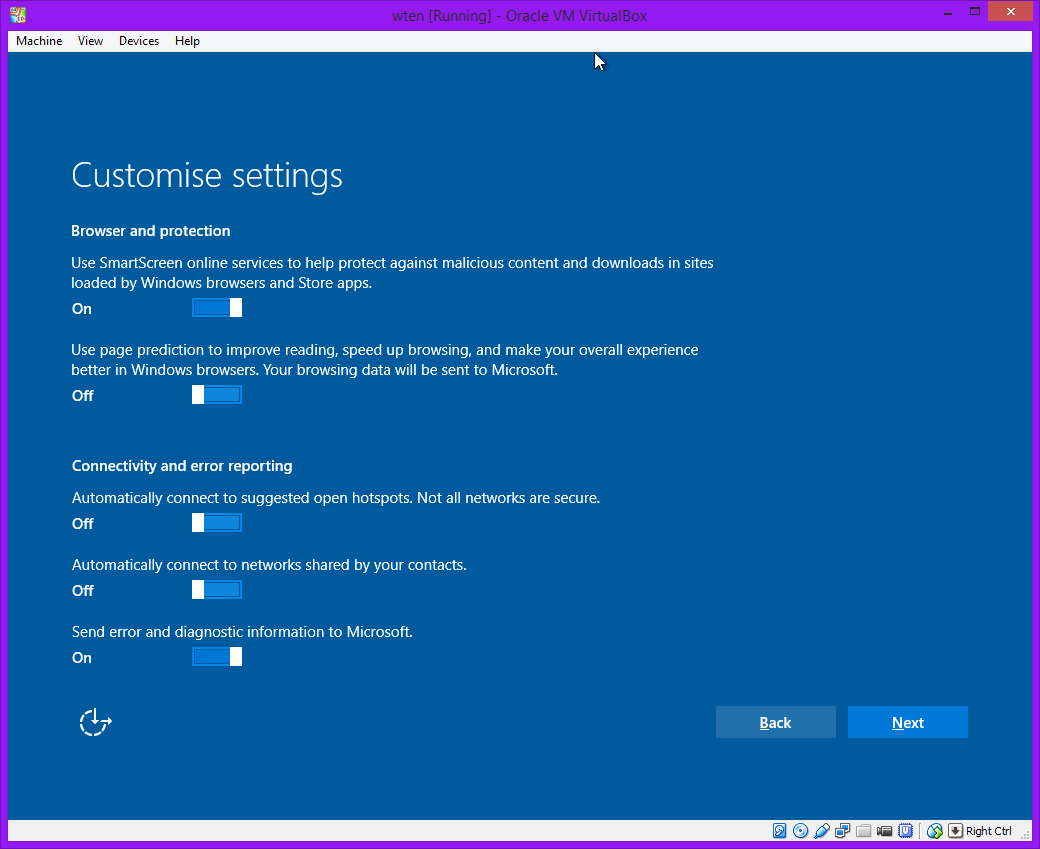The height and width of the screenshot is (849, 1040).
Task: Turn off the SmartScreen online services toggle
Action: coord(217,308)
